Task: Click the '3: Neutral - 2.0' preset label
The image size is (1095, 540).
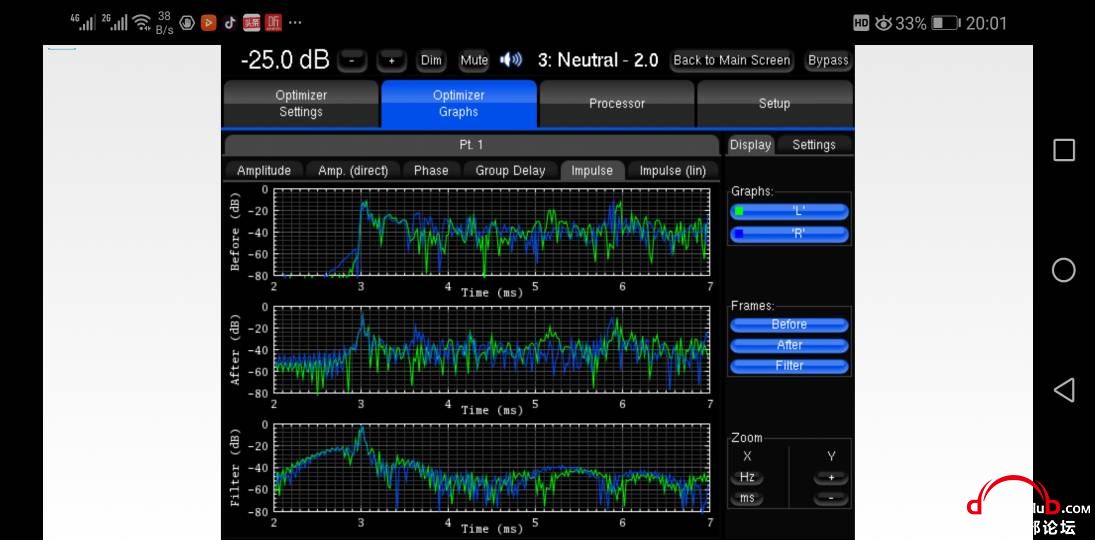Action: (x=598, y=61)
